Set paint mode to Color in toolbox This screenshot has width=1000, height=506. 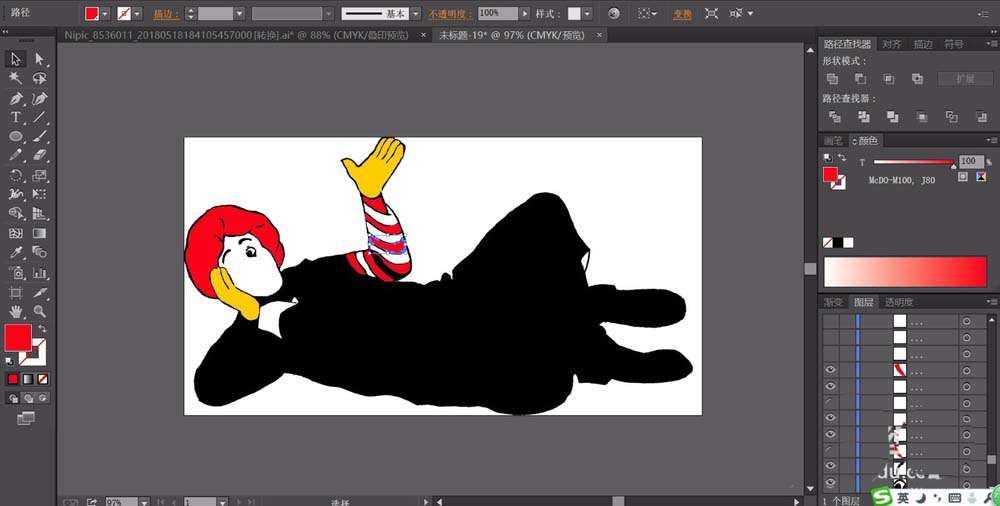(x=13, y=379)
